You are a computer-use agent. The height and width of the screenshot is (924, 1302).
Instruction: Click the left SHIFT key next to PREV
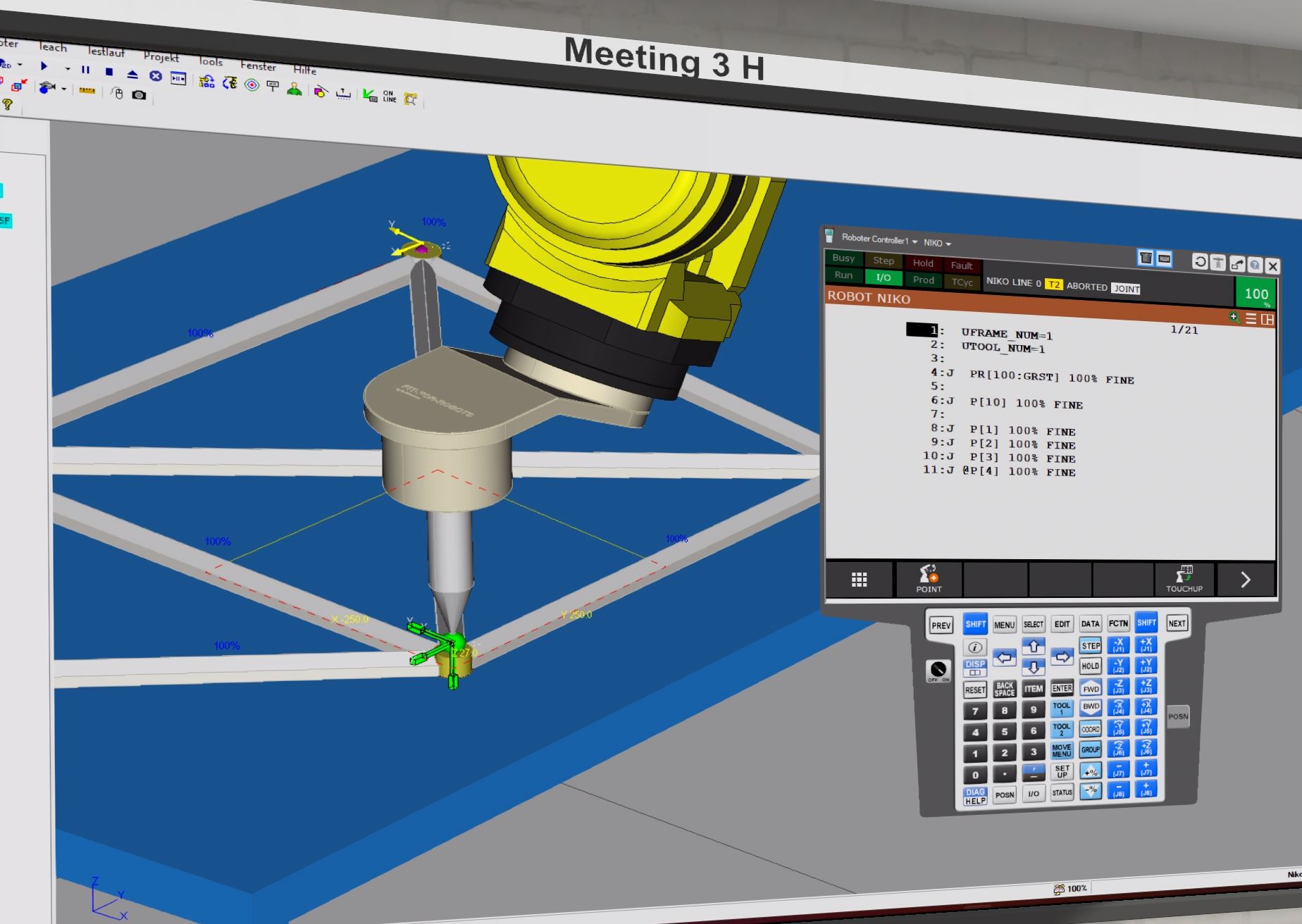[975, 625]
